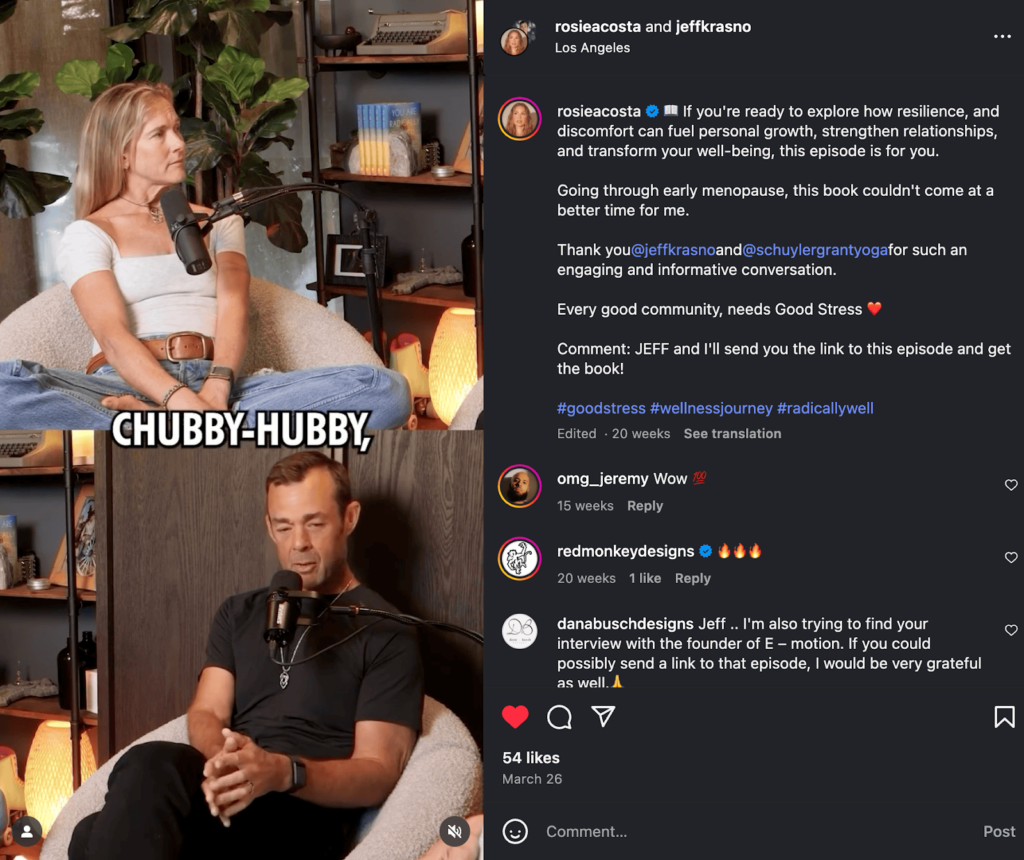
Task: Save post with bookmark icon
Action: (x=1004, y=716)
